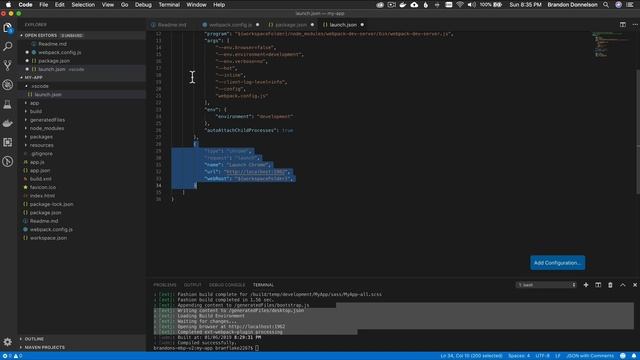
Task: Open Wi-Fi menu in macOS menu bar
Action: pyautogui.click(x=460, y=5)
